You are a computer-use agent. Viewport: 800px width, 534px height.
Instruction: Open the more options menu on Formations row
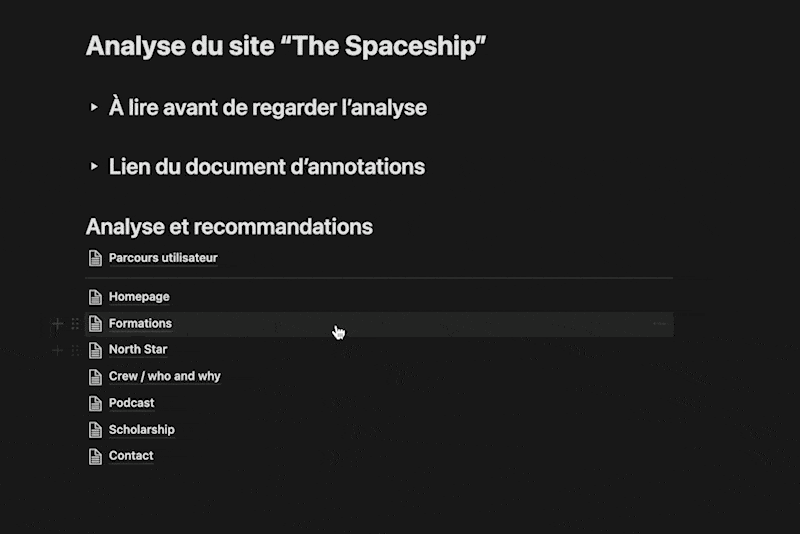659,324
